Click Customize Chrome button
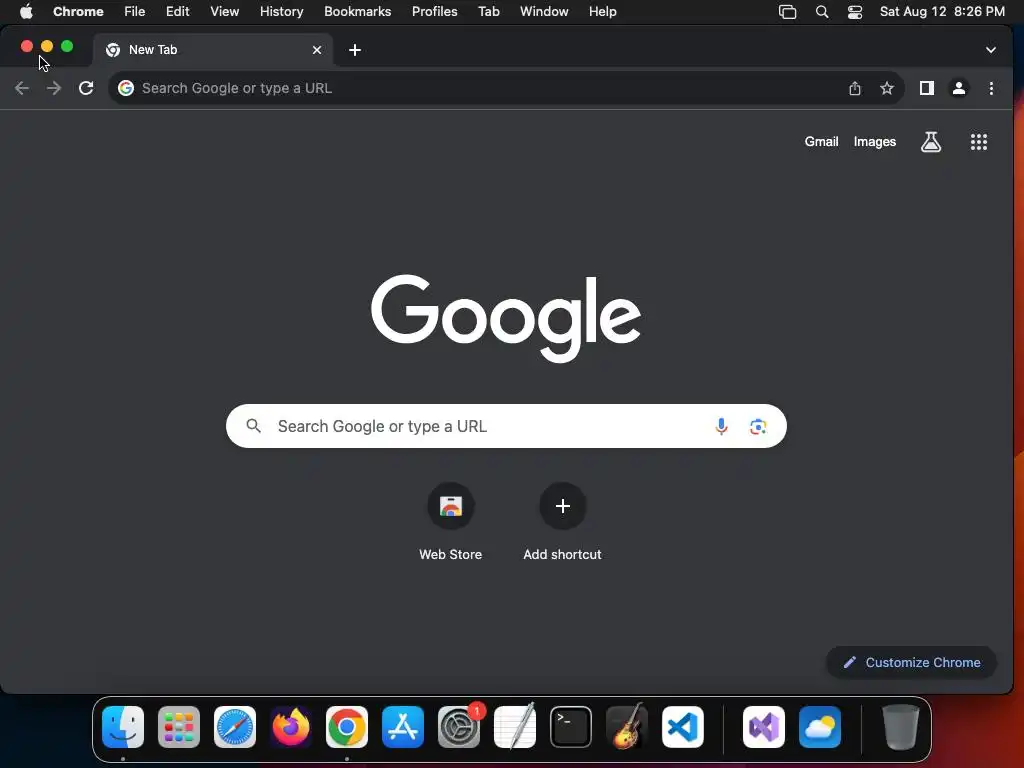The width and height of the screenshot is (1024, 768). (x=912, y=662)
